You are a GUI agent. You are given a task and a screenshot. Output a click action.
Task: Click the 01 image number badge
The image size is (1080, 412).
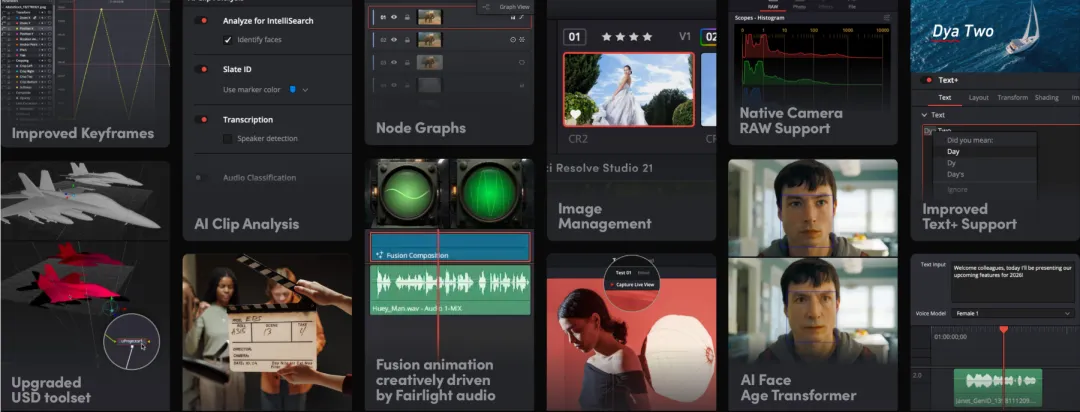pyautogui.click(x=574, y=37)
